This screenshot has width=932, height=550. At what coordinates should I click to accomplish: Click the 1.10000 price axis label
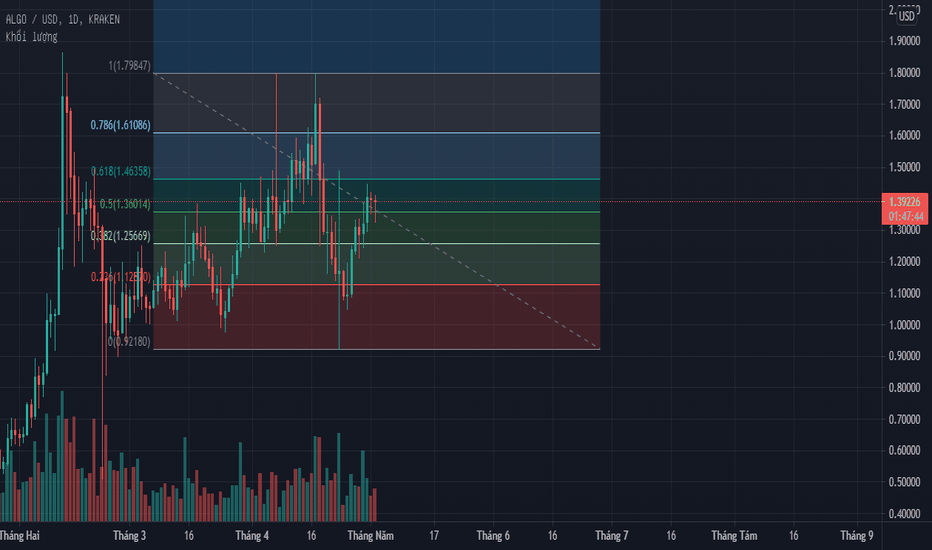pyautogui.click(x=905, y=293)
